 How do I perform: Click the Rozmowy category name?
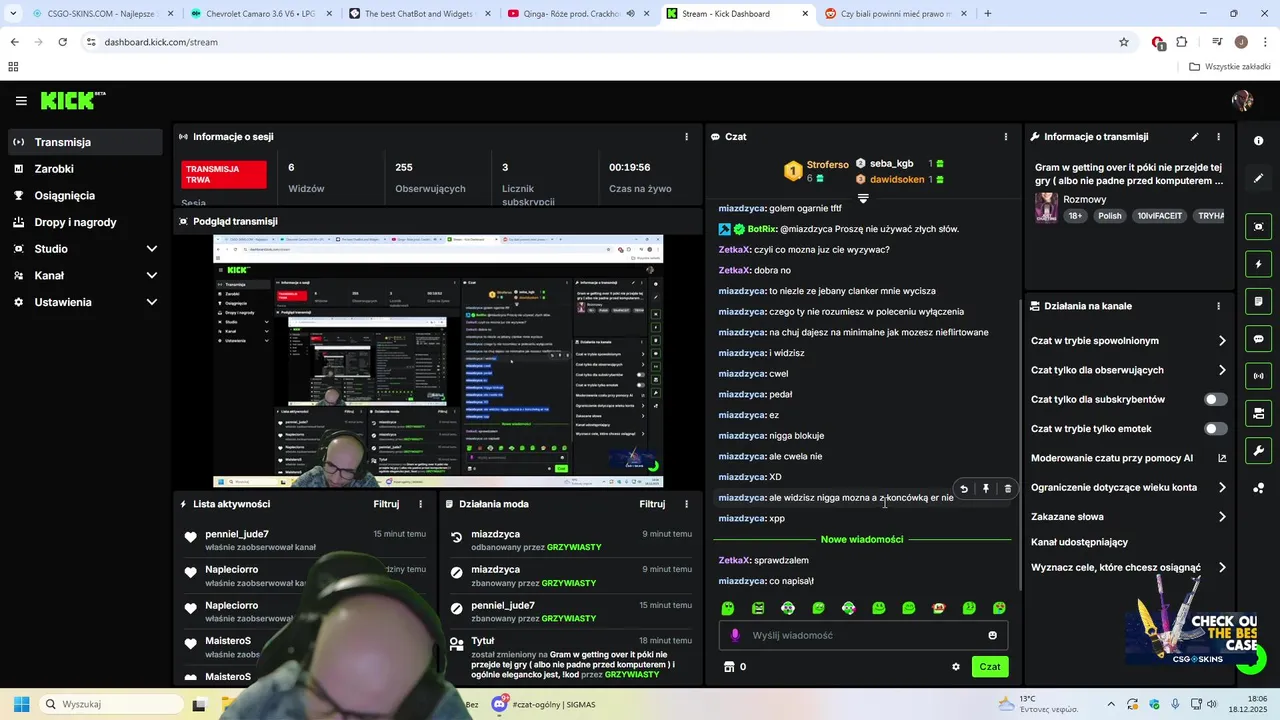(1085, 200)
